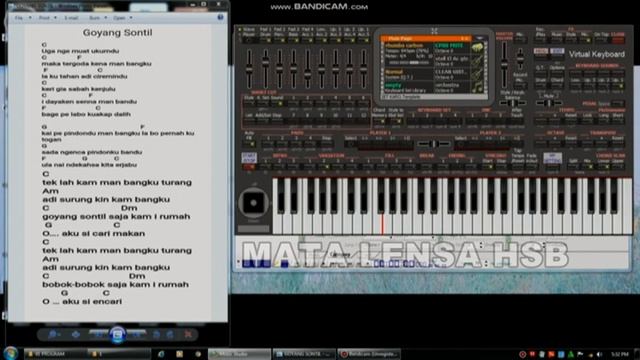Click the taskbar clock

tap(620, 354)
